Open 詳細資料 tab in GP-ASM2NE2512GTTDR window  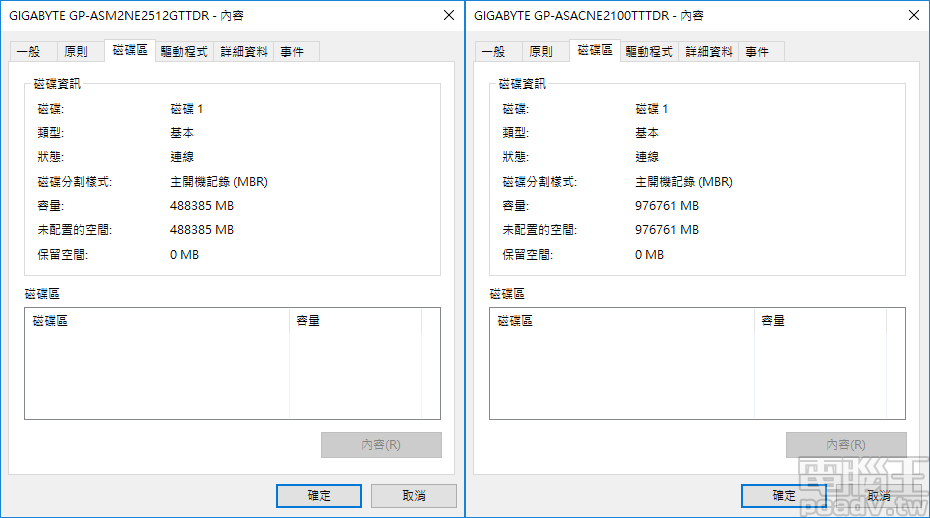tap(243, 52)
